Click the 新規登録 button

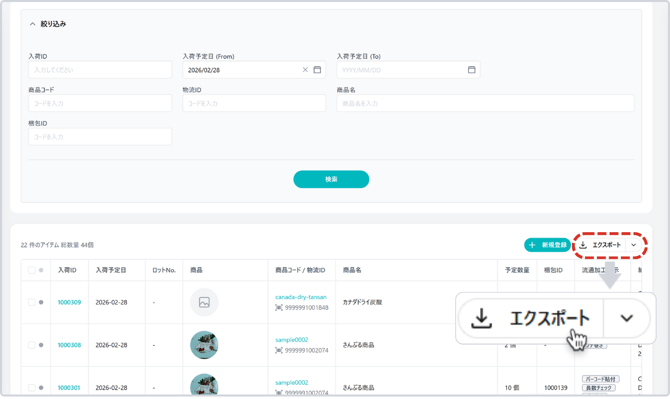click(x=547, y=245)
